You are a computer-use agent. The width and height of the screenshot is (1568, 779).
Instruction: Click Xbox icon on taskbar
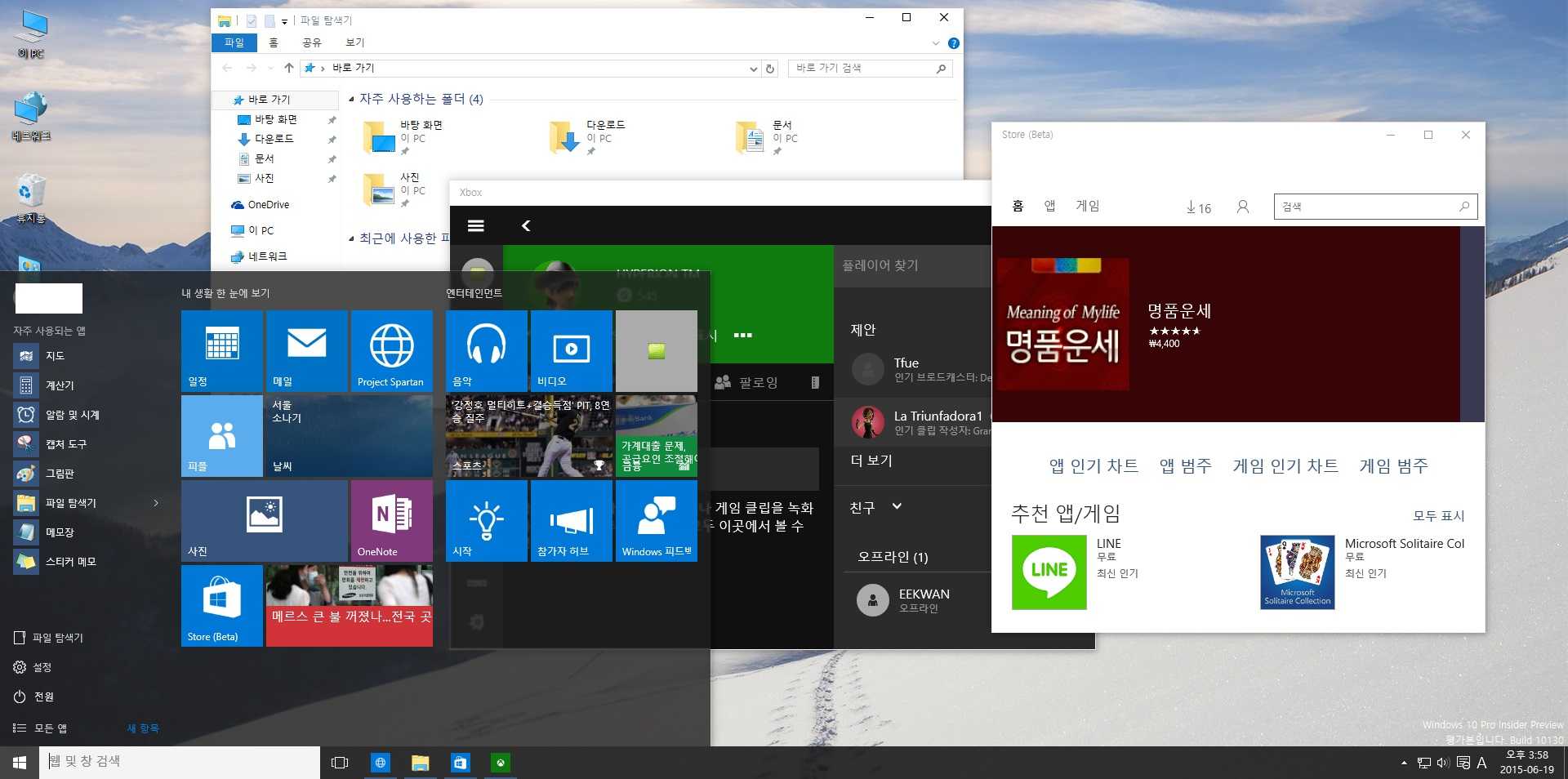pyautogui.click(x=501, y=763)
